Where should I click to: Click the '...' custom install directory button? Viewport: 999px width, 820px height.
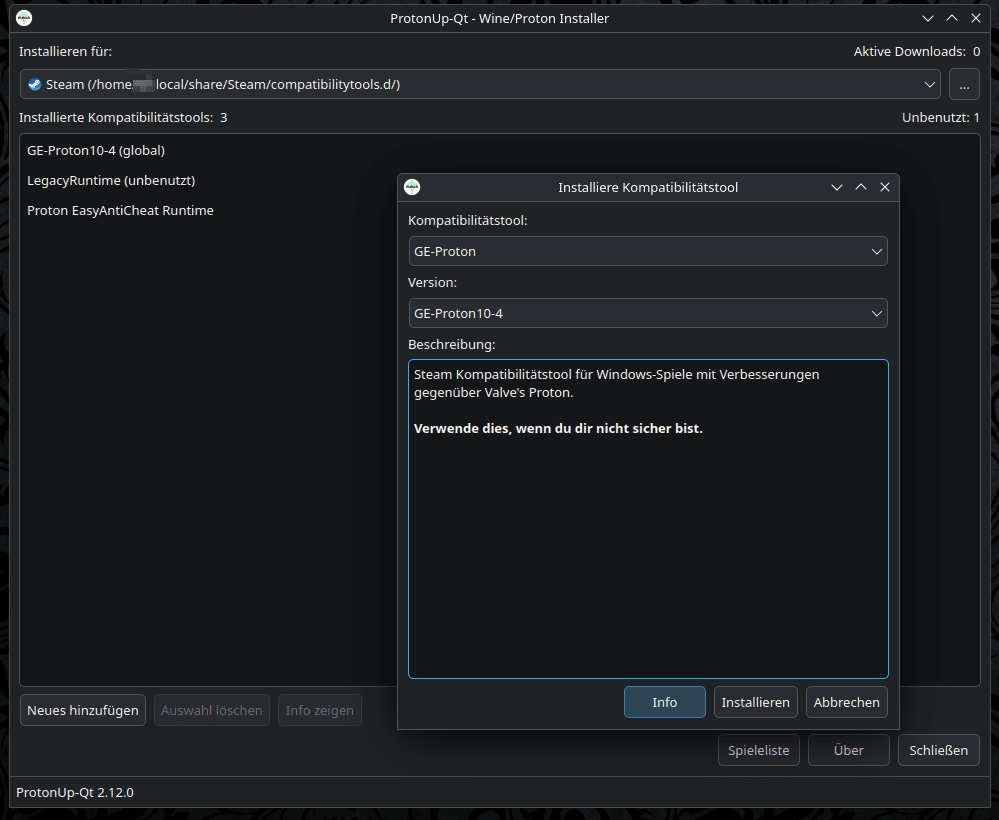click(964, 84)
